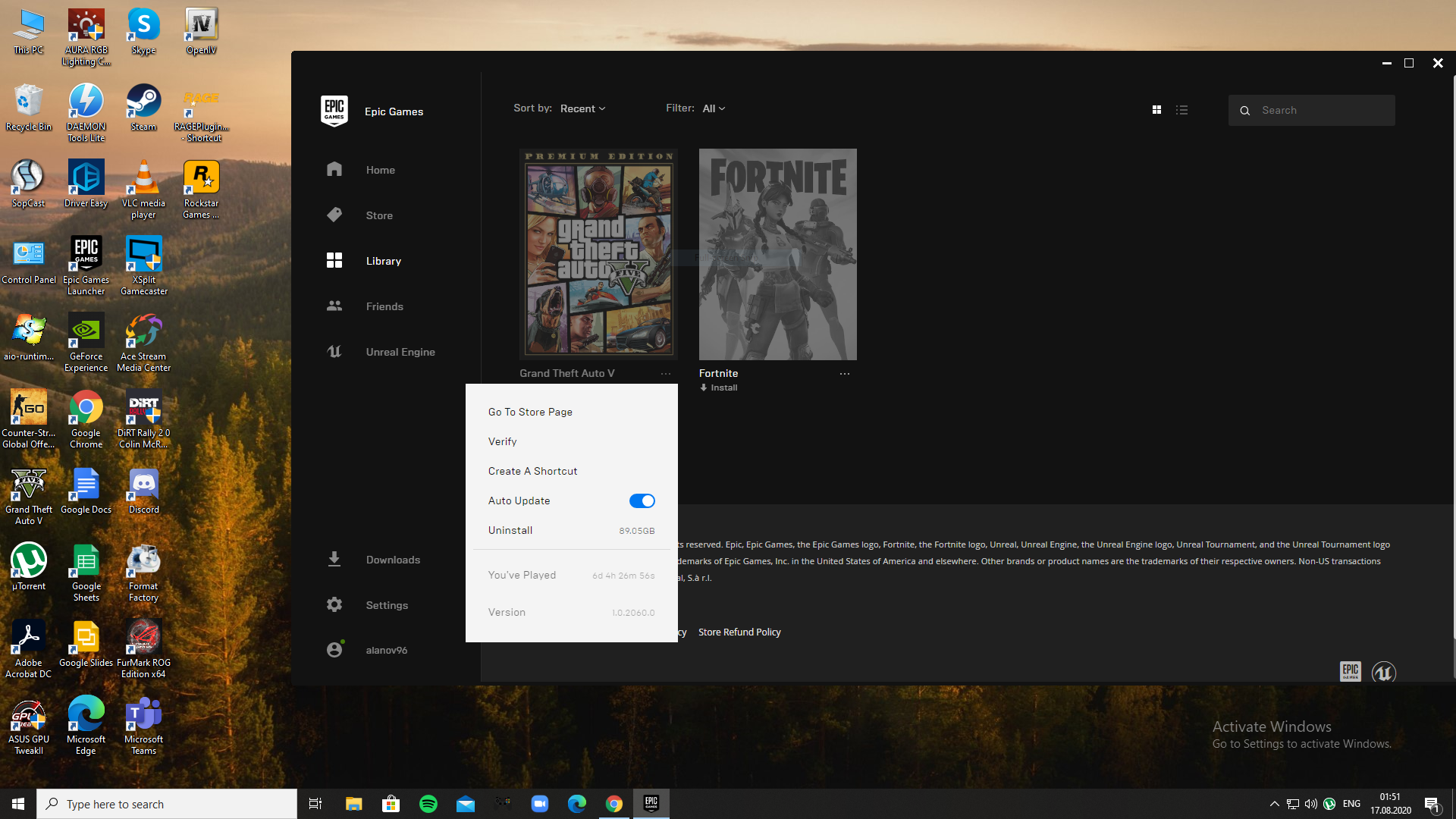Switch library to grid view
The image size is (1456, 819).
(x=1156, y=110)
